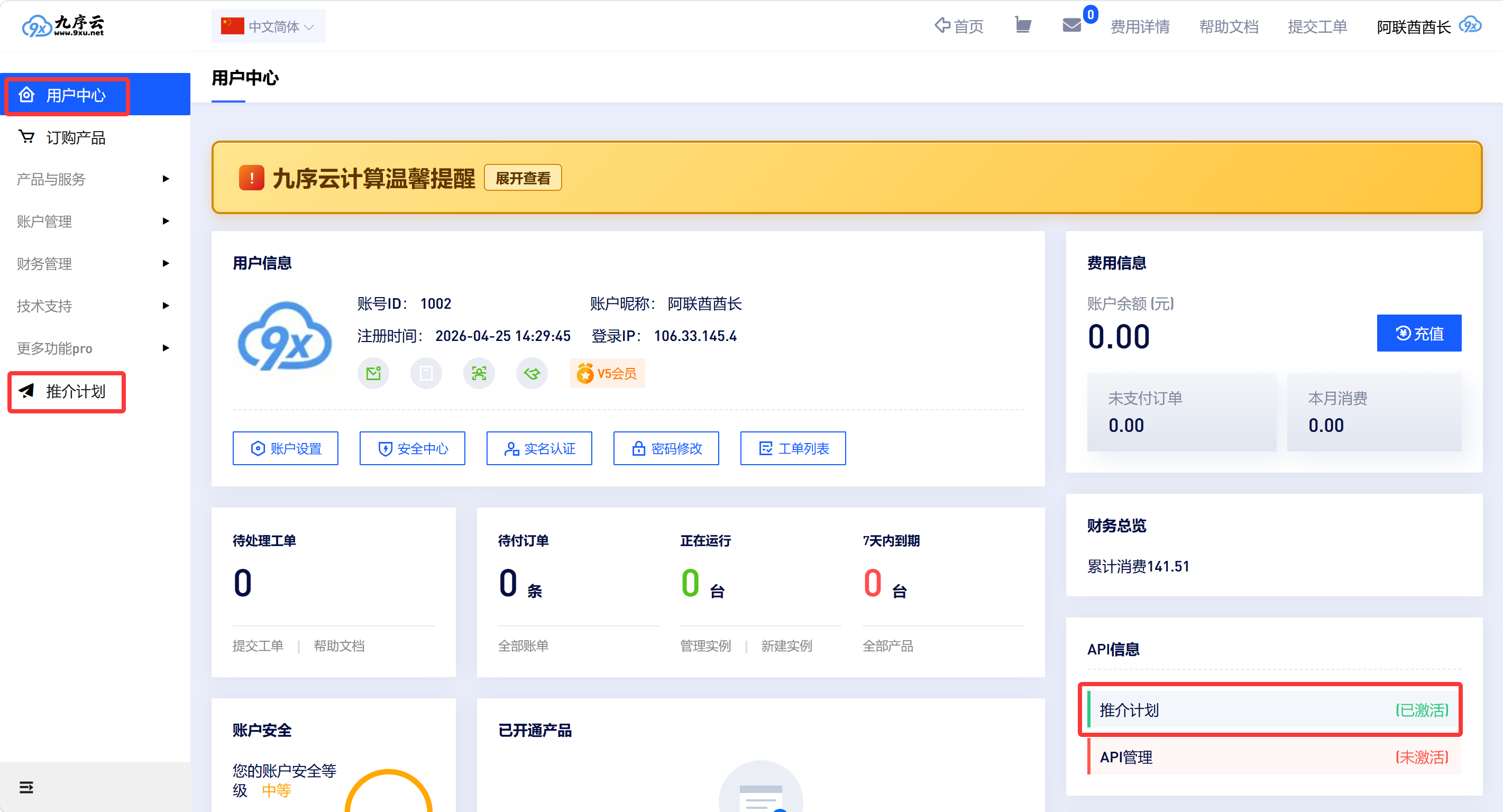Open the shopping cart icon in header
The height and width of the screenshot is (812, 1503).
(1023, 25)
